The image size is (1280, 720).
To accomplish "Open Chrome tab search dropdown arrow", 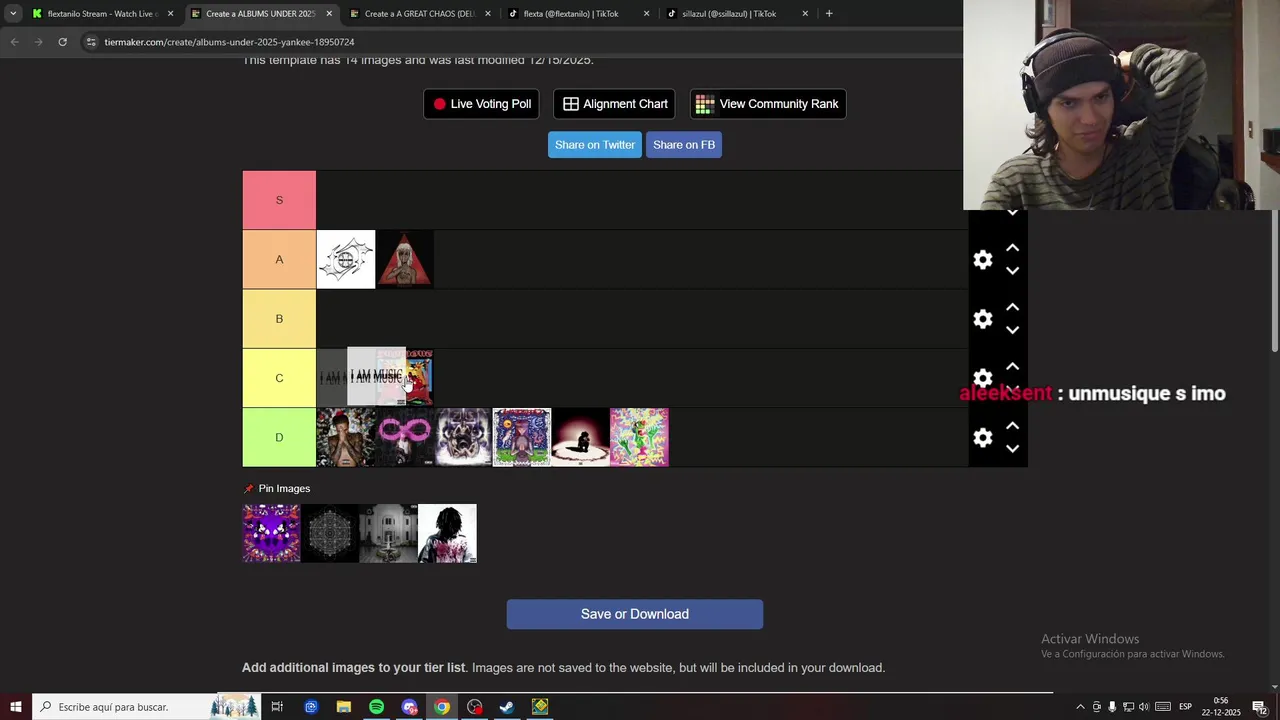I will tap(13, 14).
